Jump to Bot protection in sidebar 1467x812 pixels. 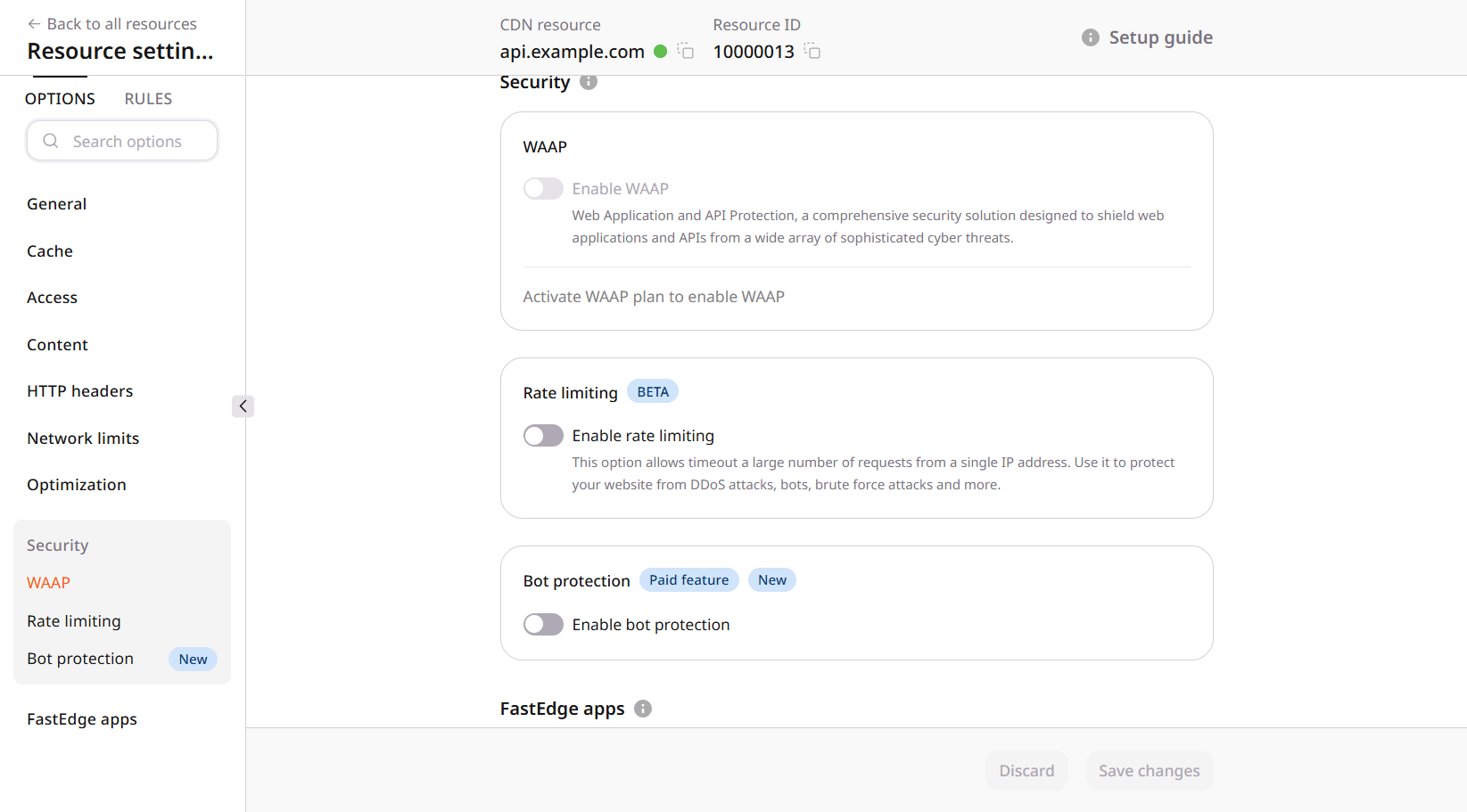[80, 659]
